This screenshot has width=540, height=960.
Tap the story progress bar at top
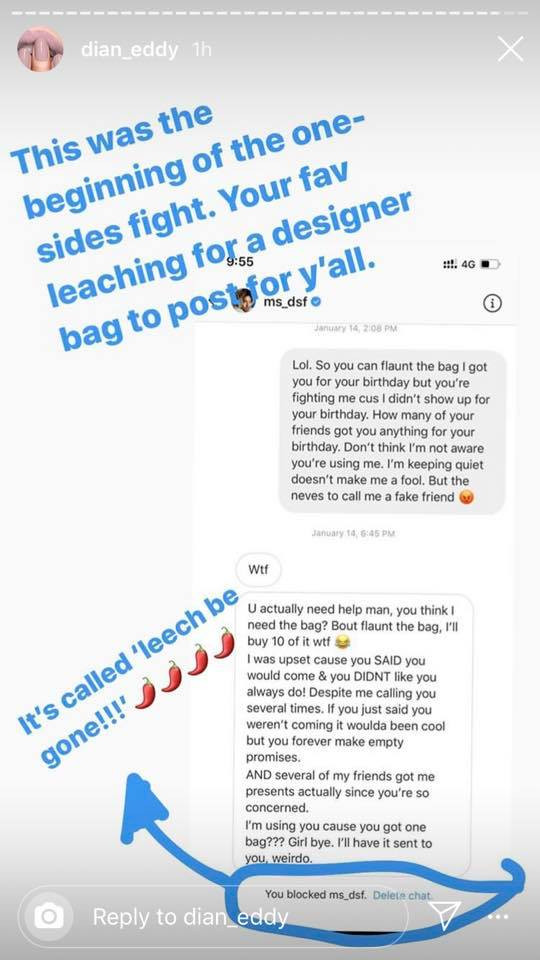click(270, 12)
